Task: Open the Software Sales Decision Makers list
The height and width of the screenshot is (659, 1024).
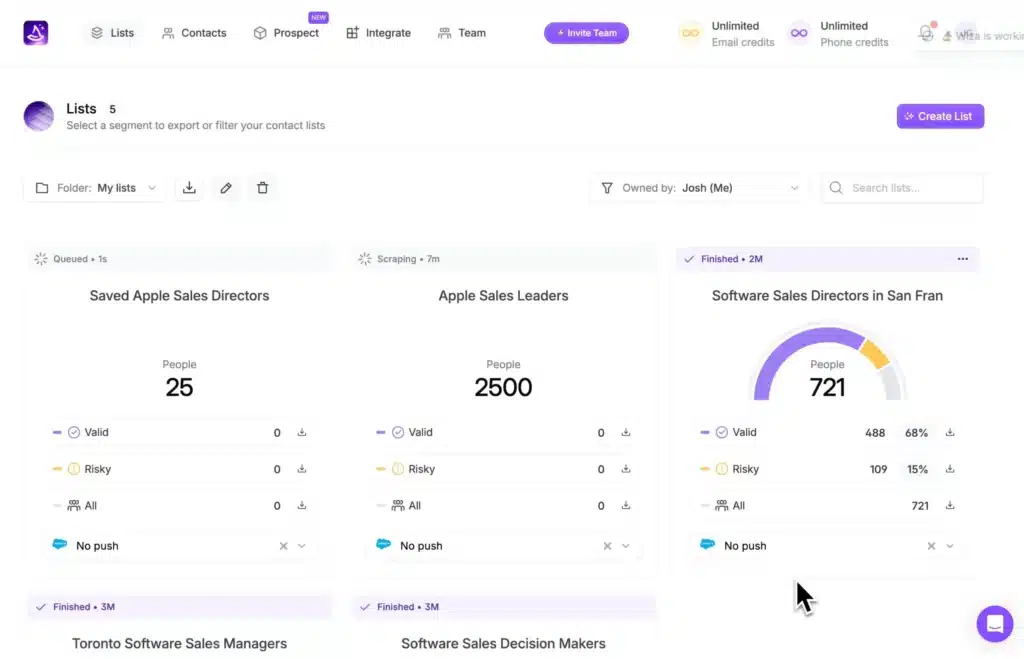Action: pyautogui.click(x=504, y=644)
